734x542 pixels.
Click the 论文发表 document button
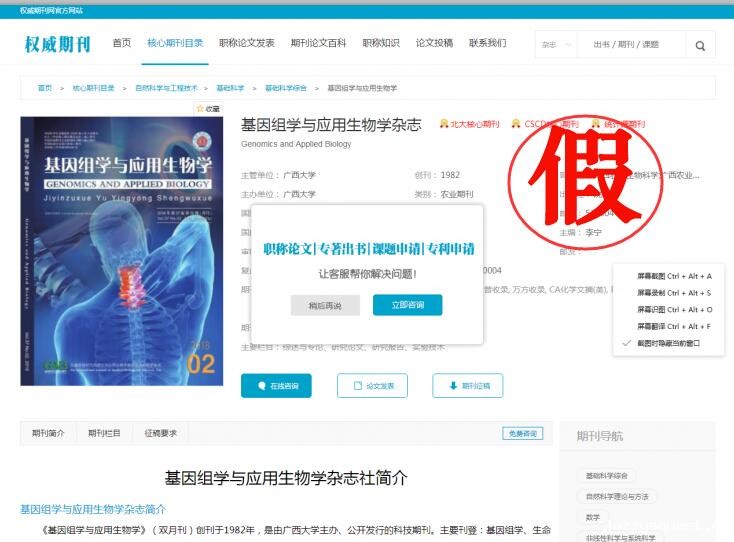point(372,385)
